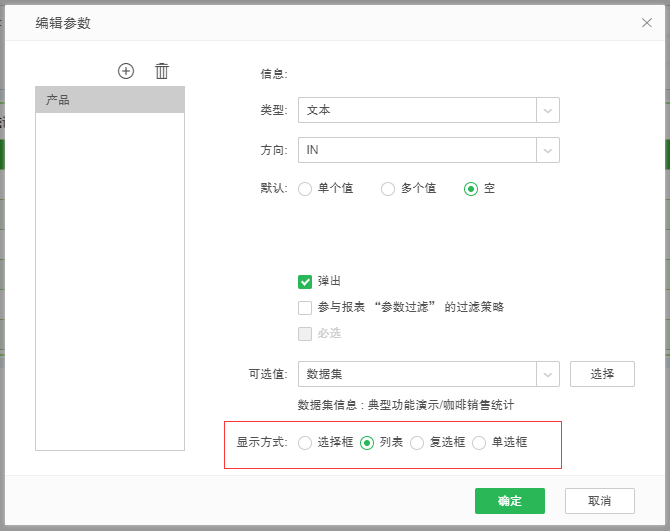670x531 pixels.
Task: Choose 列表 as the display mode
Action: point(367,442)
